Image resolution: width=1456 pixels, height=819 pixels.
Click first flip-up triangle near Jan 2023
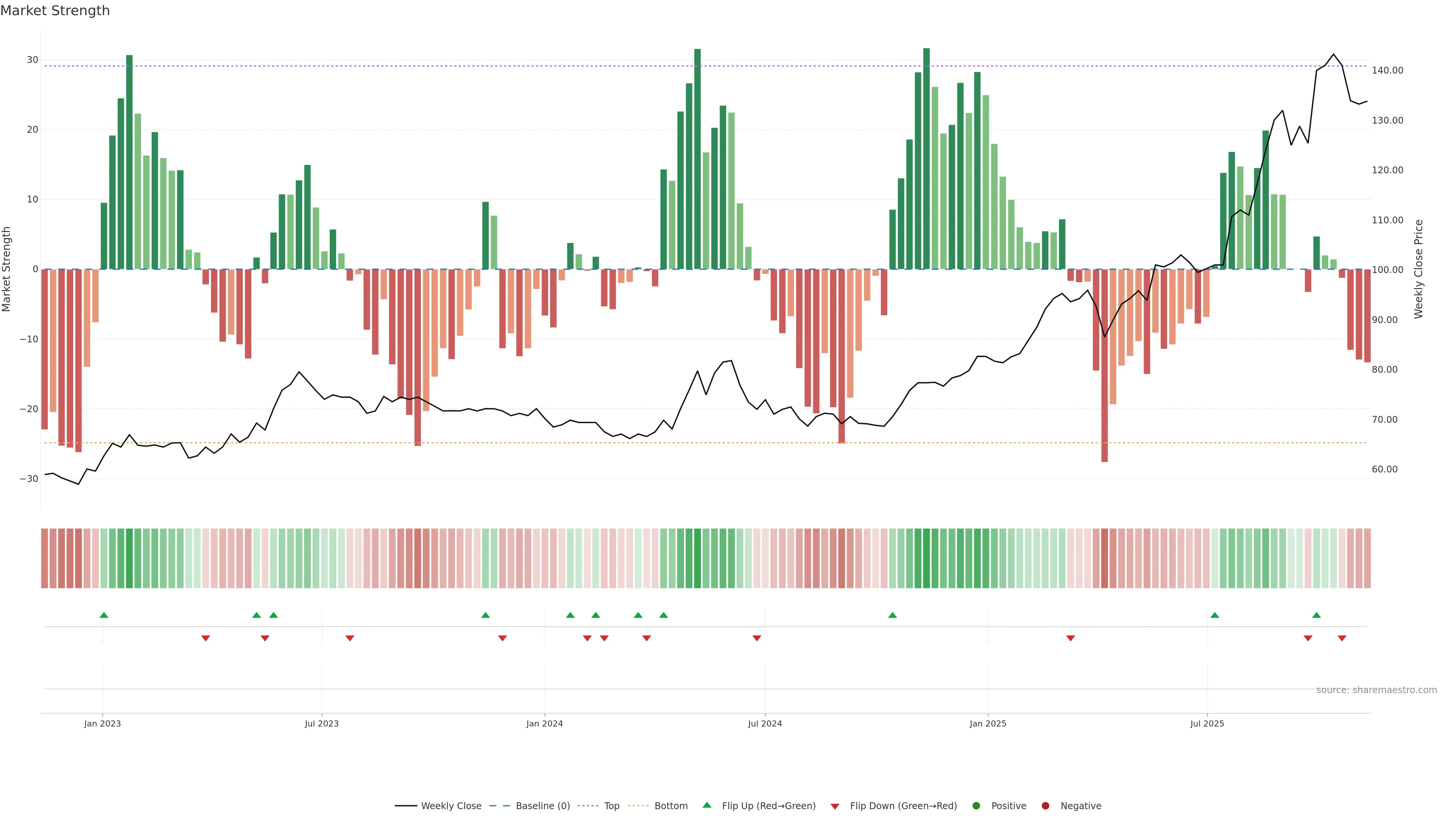[104, 615]
